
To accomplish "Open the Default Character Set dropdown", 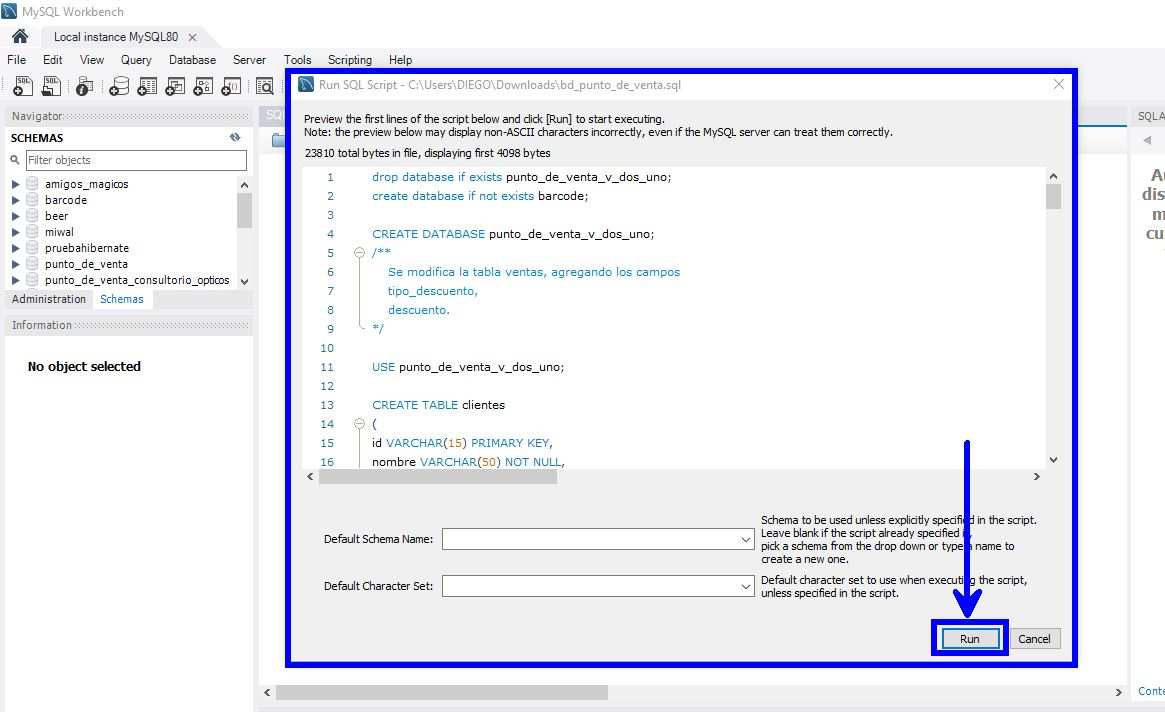I will 745,585.
